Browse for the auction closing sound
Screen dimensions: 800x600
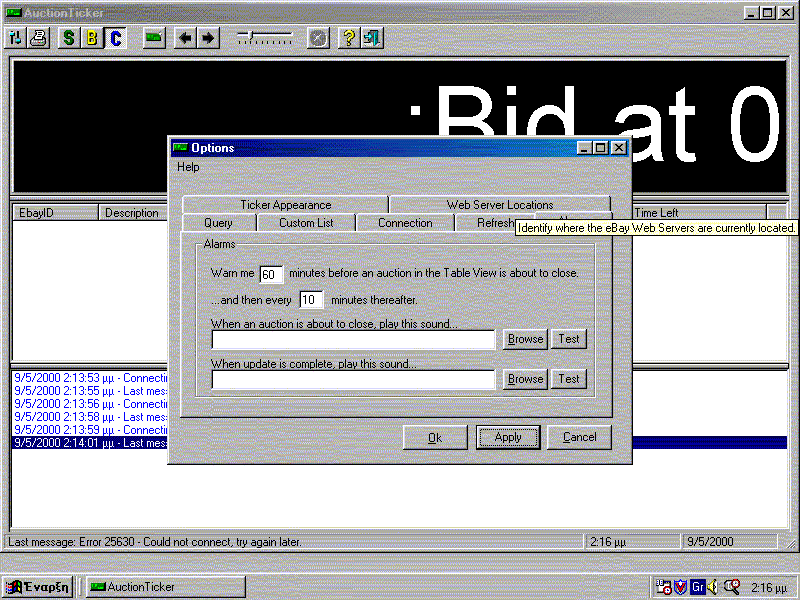(525, 339)
